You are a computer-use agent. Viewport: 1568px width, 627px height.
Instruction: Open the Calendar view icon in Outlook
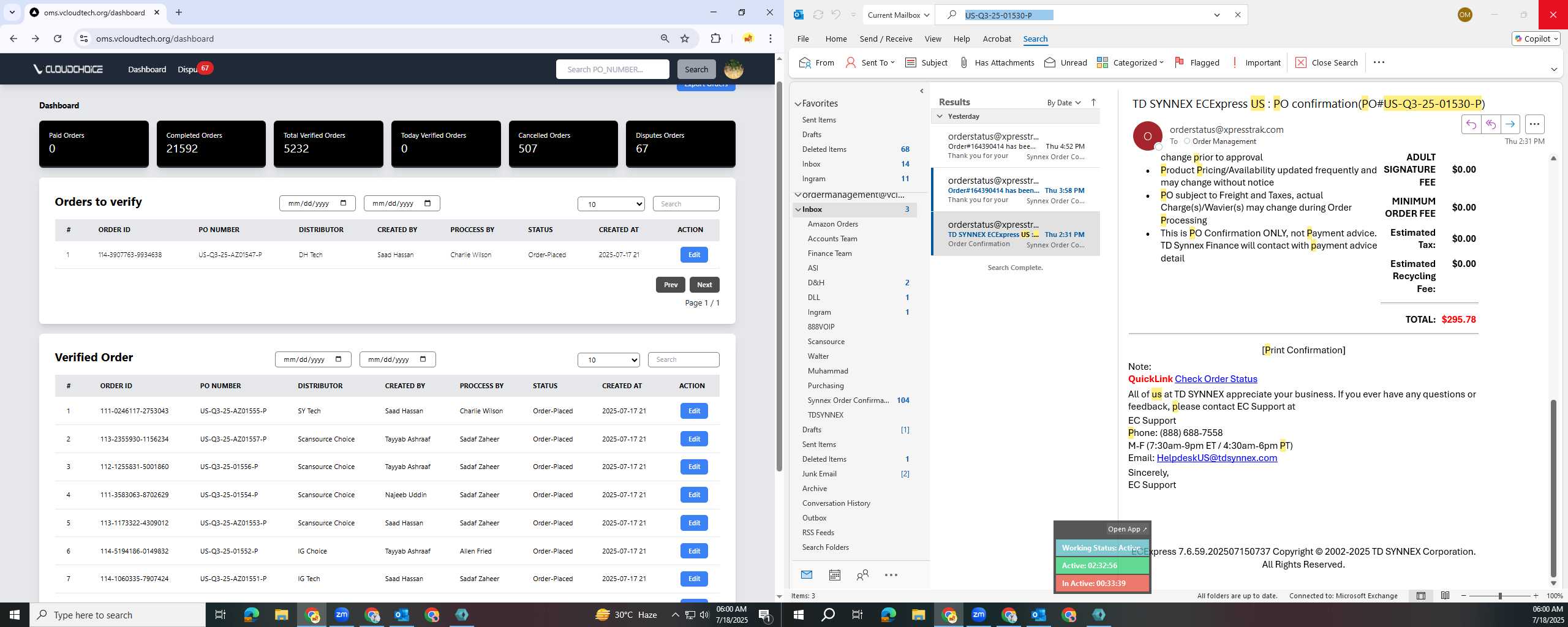pyautogui.click(x=834, y=575)
